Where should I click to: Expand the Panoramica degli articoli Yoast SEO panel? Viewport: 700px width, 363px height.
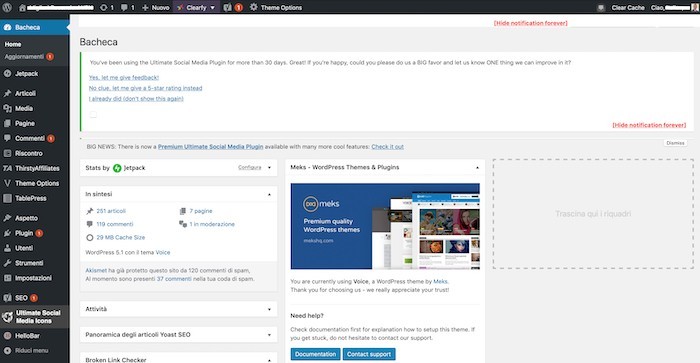coord(269,334)
